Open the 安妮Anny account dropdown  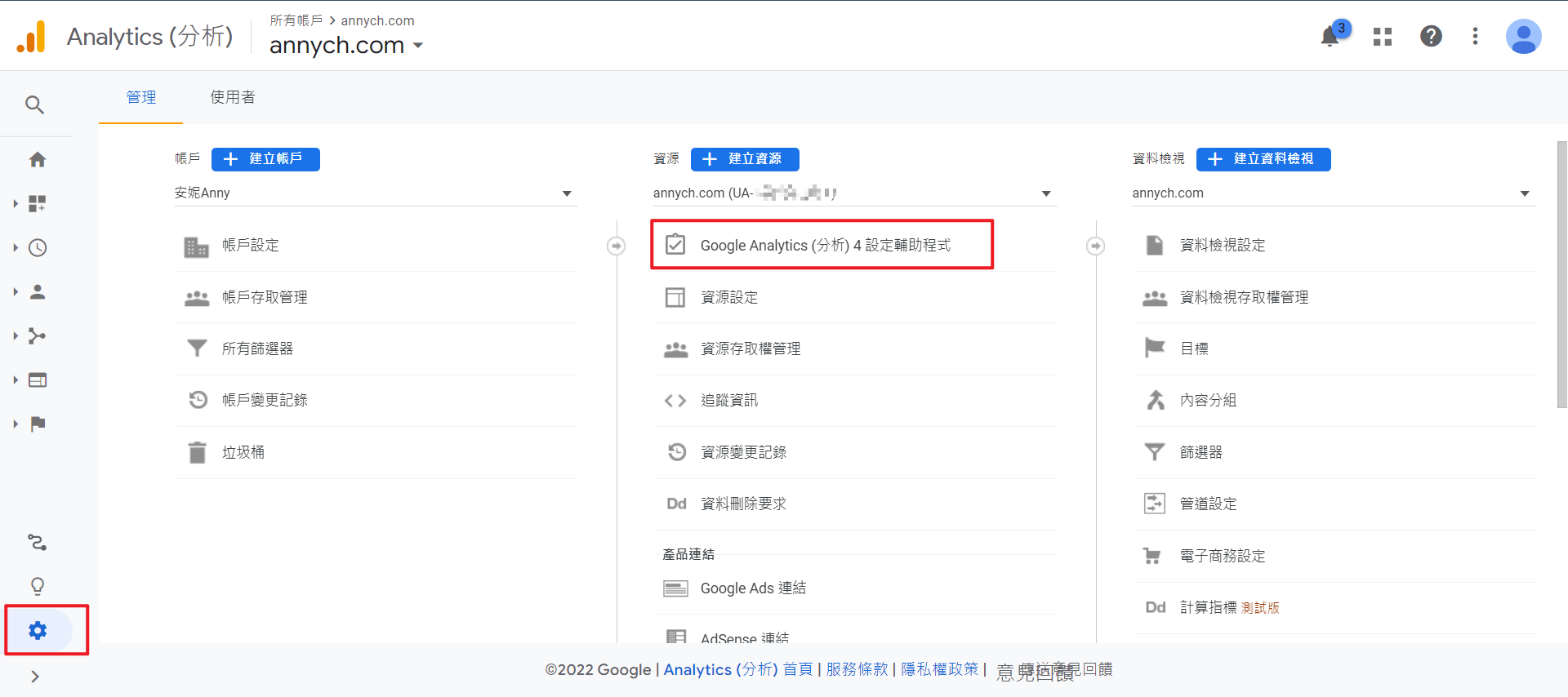coord(376,193)
